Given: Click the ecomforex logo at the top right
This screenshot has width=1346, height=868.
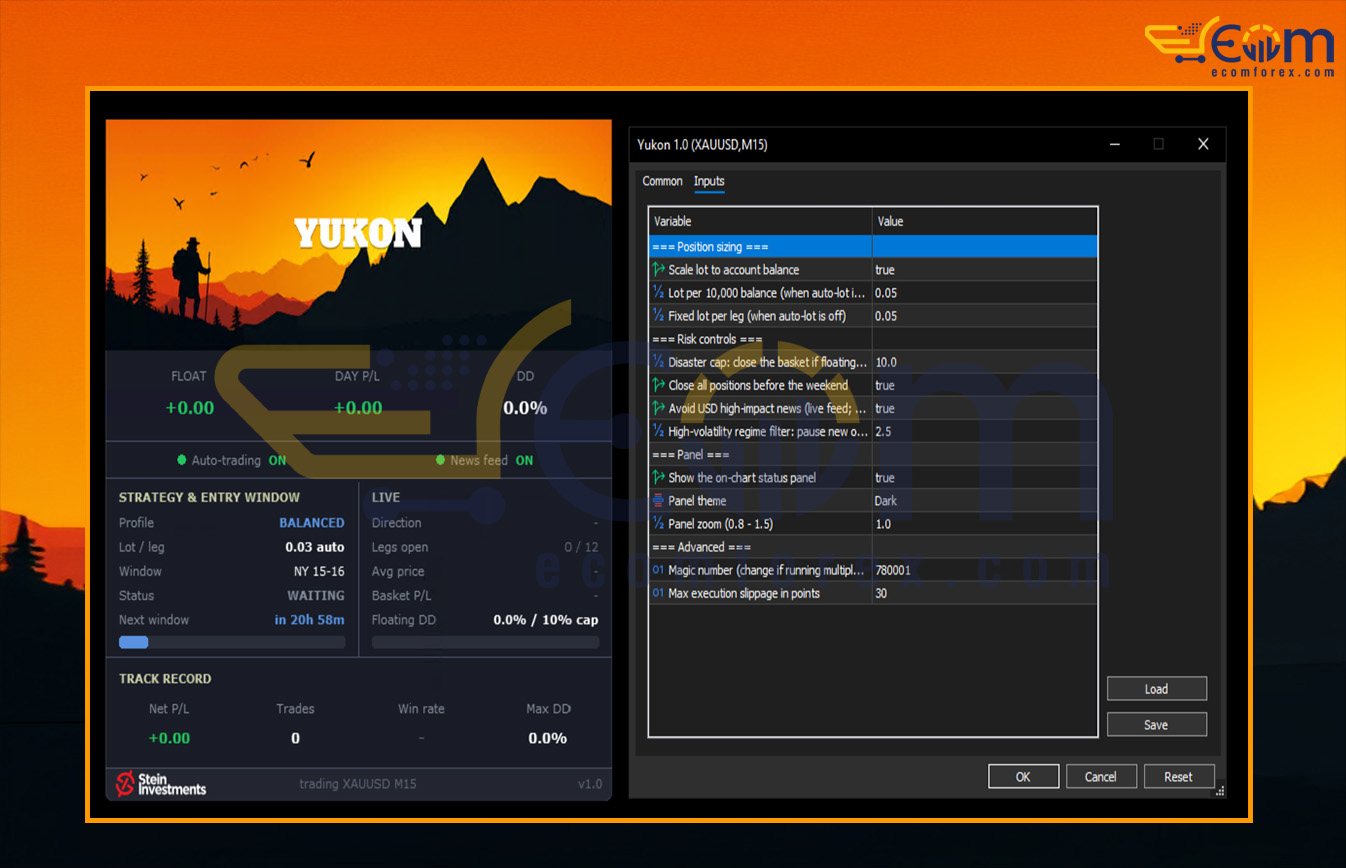Looking at the screenshot, I should coord(1240,47).
